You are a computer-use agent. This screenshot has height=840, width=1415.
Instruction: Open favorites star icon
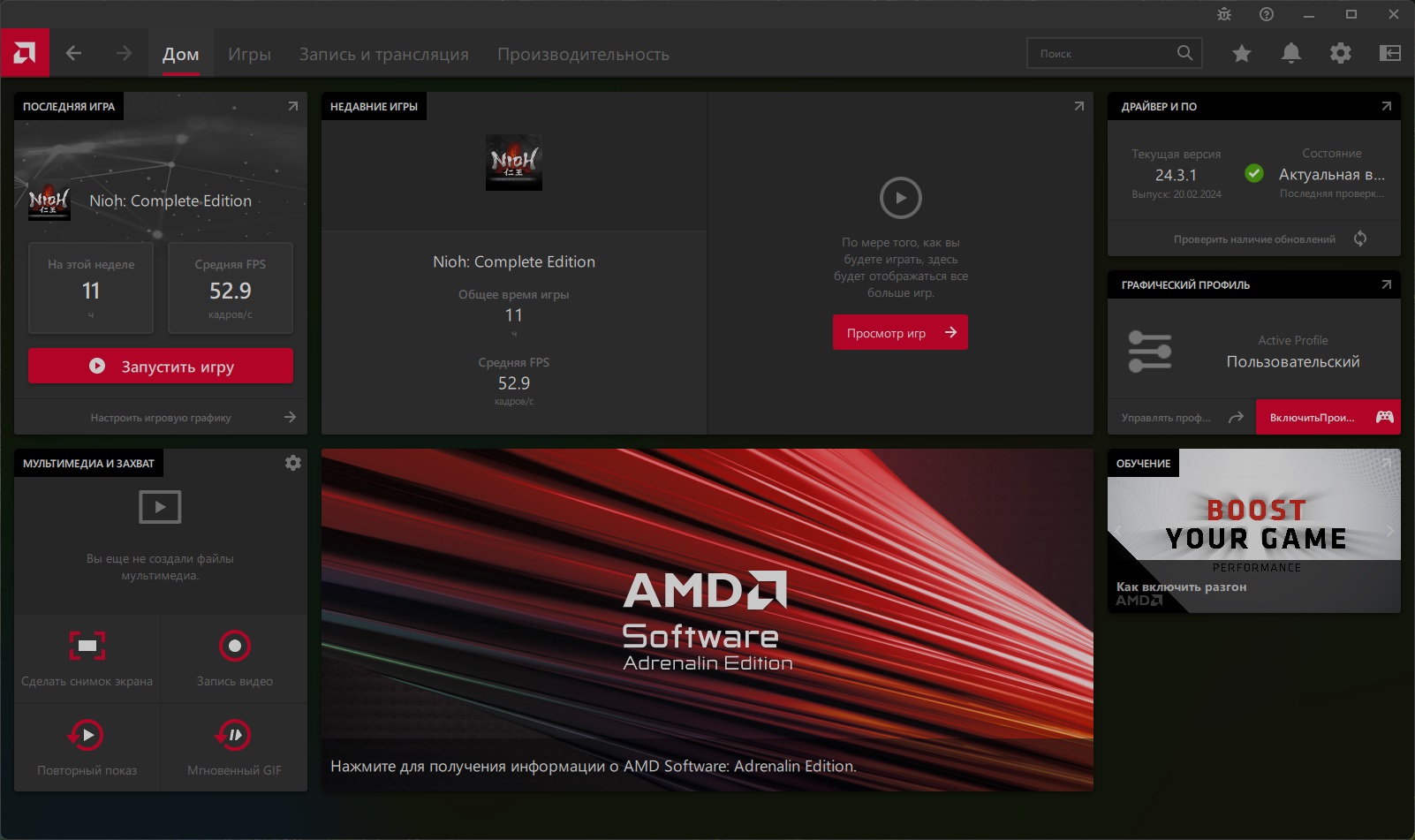point(1242,54)
